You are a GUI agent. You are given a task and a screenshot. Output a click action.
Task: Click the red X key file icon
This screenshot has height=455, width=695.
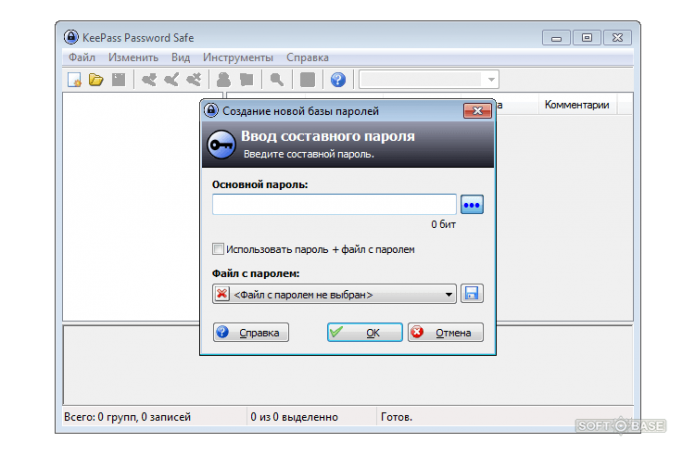point(222,294)
